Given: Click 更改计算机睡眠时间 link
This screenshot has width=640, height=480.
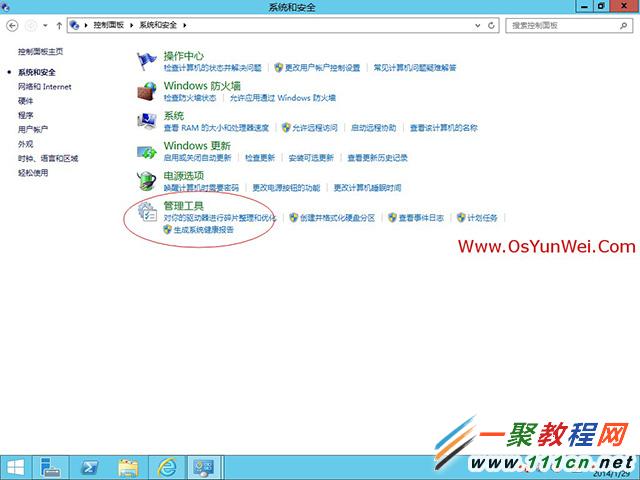Looking at the screenshot, I should click(x=367, y=188).
